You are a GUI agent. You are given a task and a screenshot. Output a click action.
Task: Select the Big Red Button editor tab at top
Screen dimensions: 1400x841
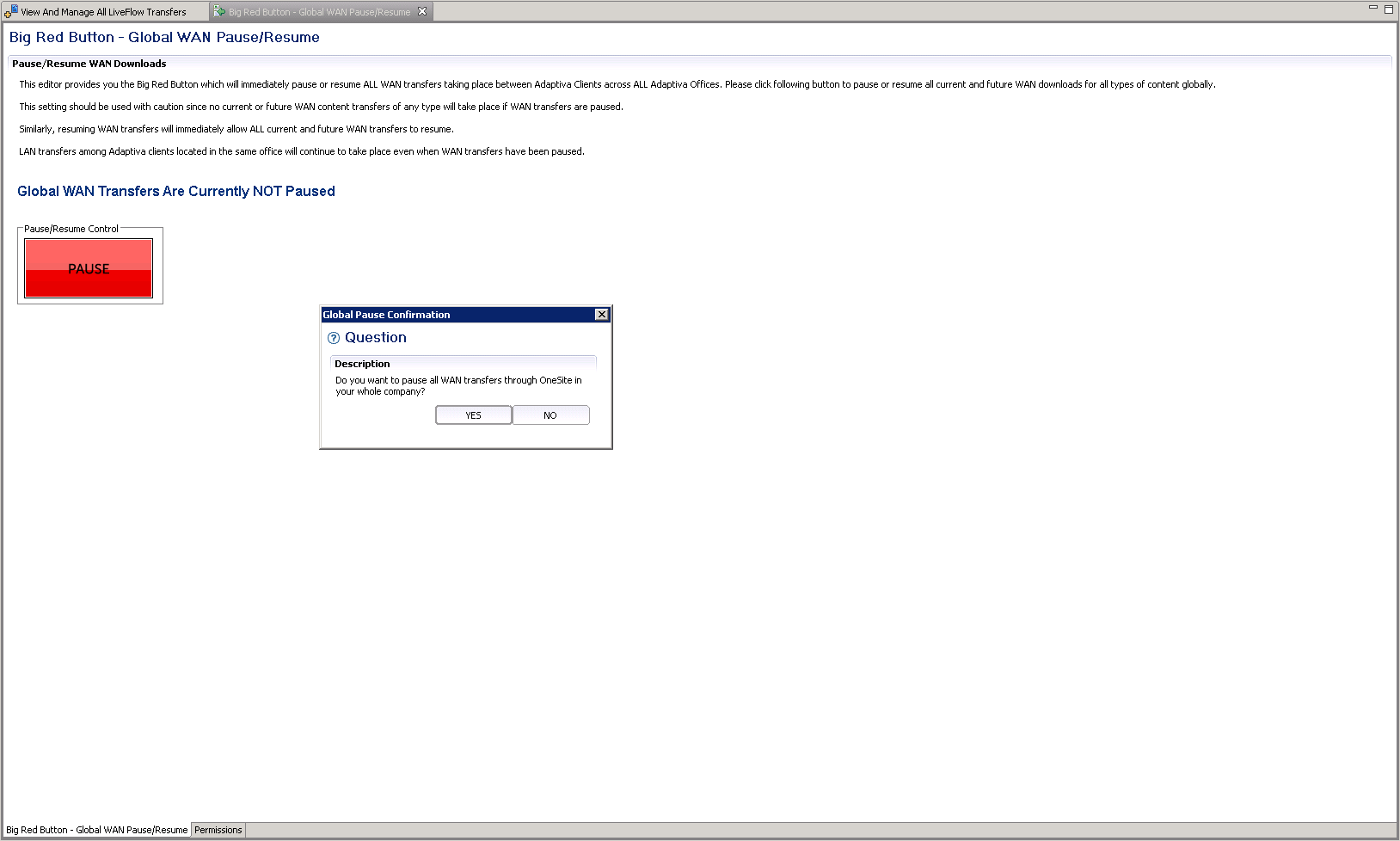click(x=319, y=12)
